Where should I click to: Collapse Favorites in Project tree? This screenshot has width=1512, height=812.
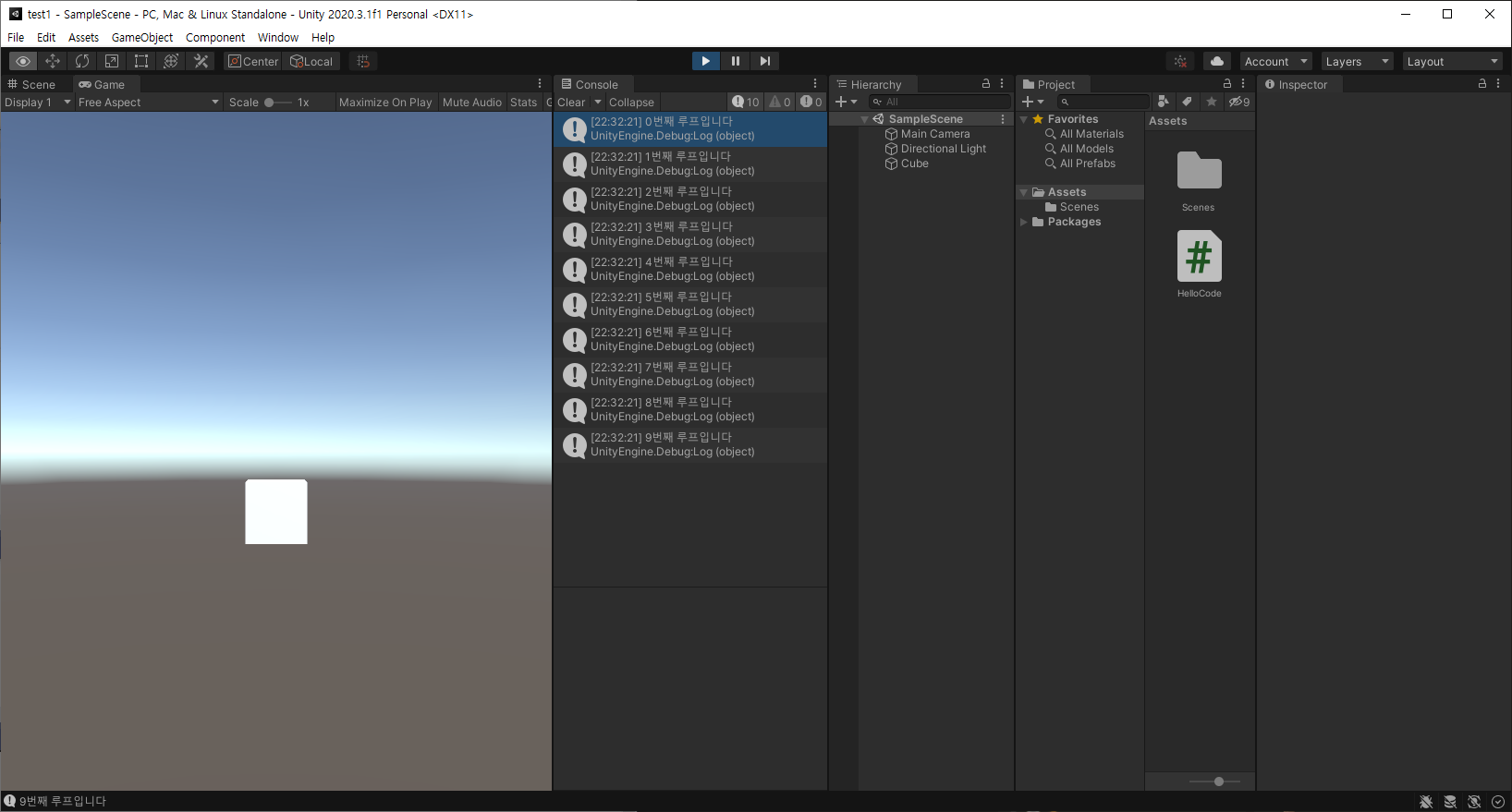1024,119
